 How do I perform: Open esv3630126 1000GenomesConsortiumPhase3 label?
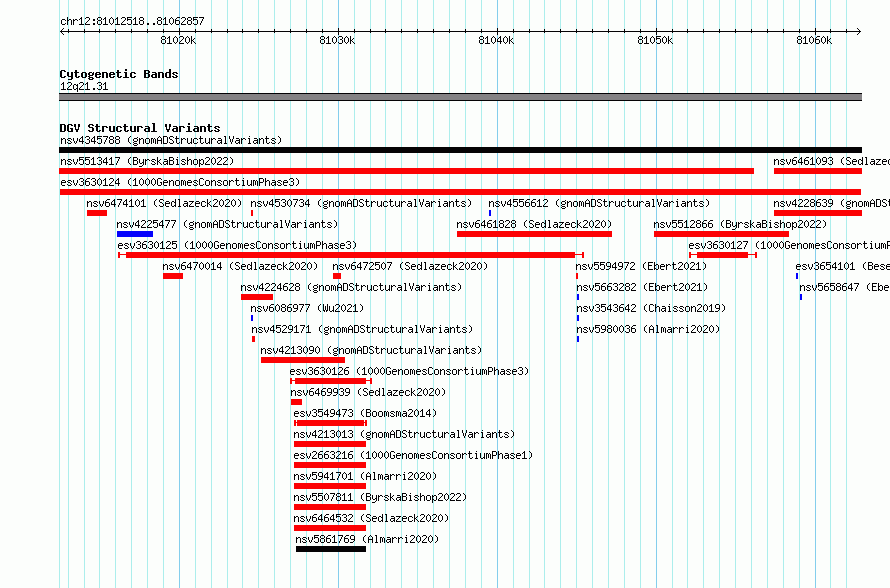pyautogui.click(x=409, y=371)
